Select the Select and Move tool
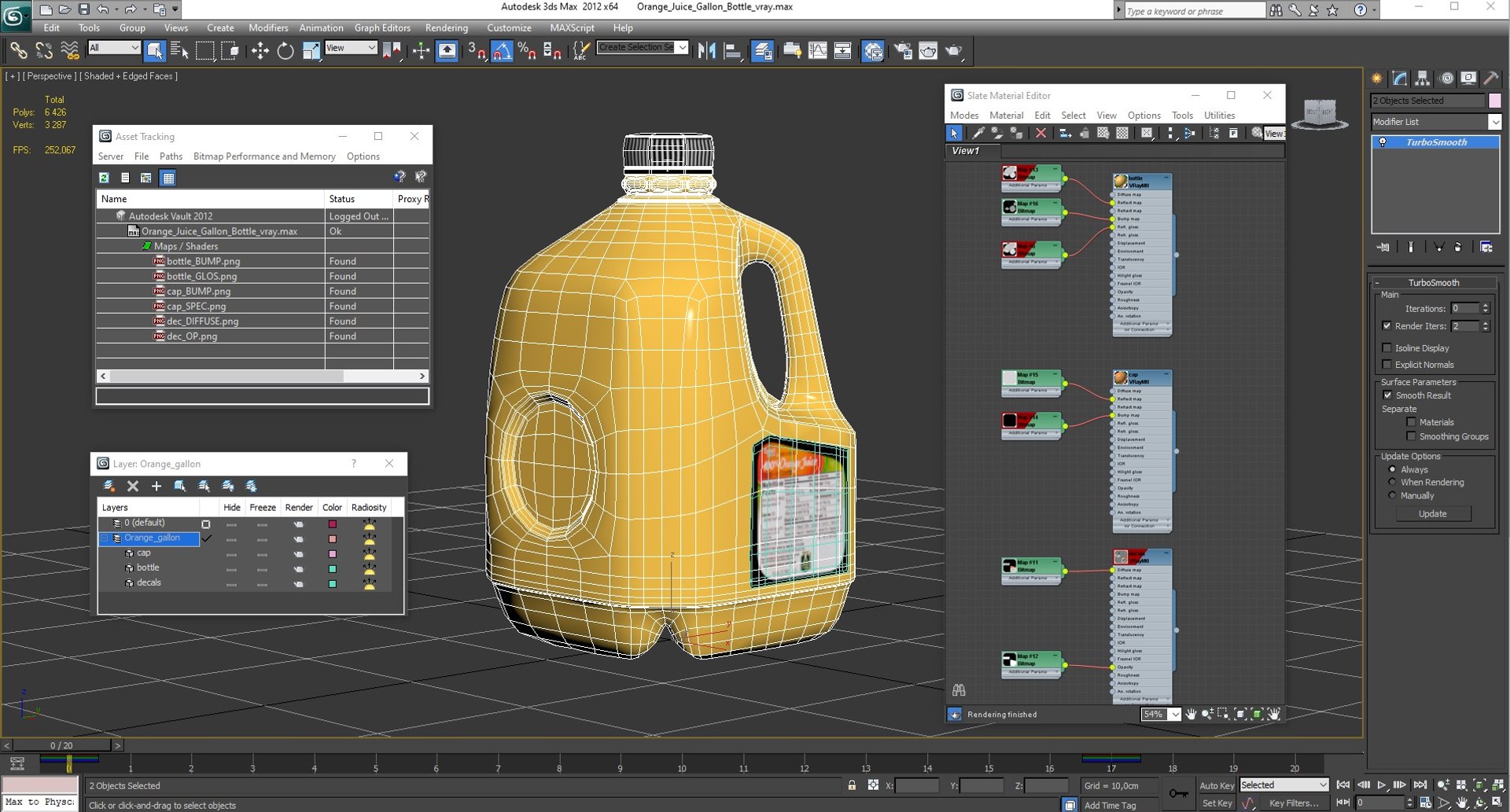Image resolution: width=1510 pixels, height=812 pixels. [260, 51]
